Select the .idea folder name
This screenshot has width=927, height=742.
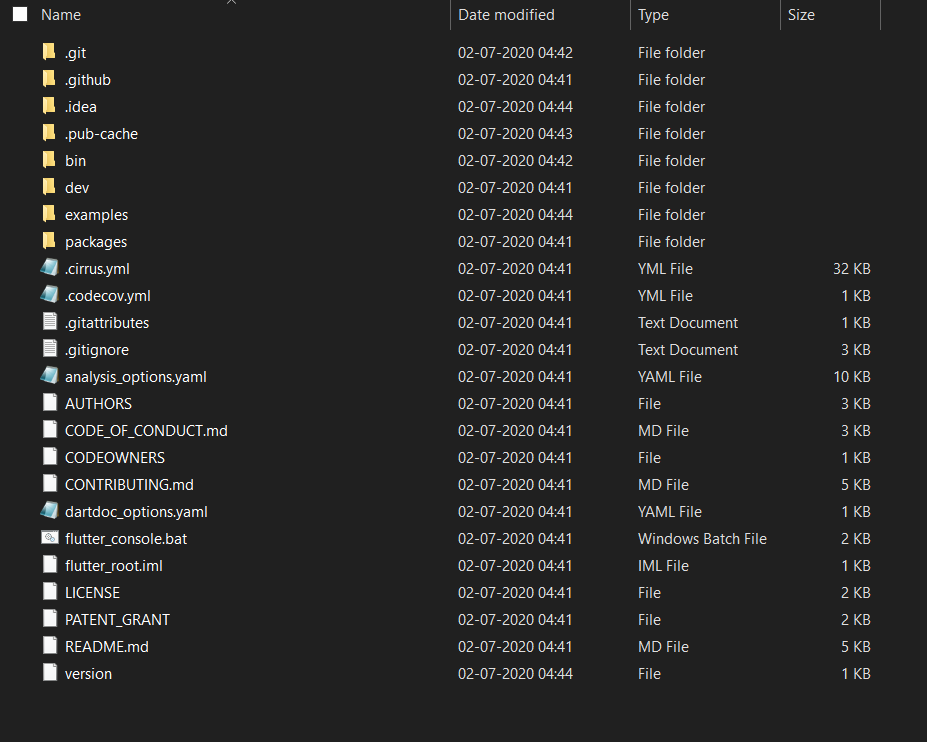(80, 107)
